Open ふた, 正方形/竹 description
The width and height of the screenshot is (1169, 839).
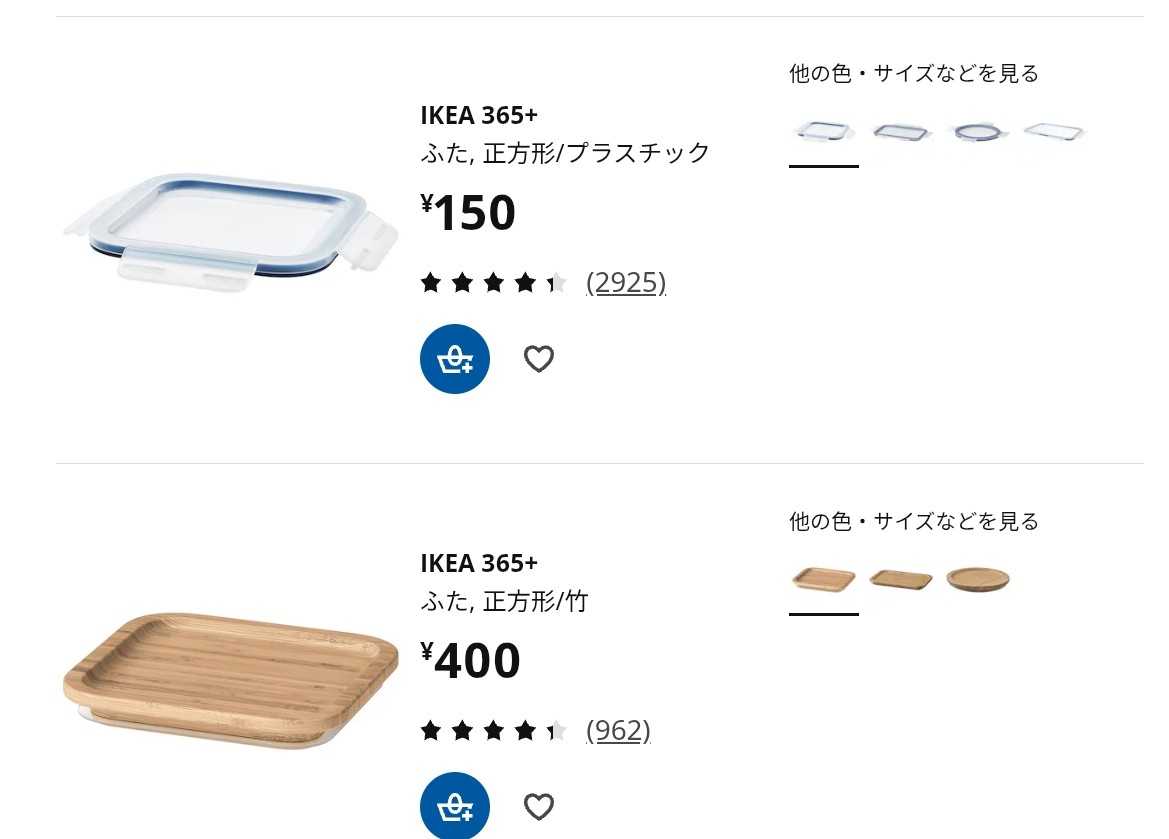(x=505, y=601)
